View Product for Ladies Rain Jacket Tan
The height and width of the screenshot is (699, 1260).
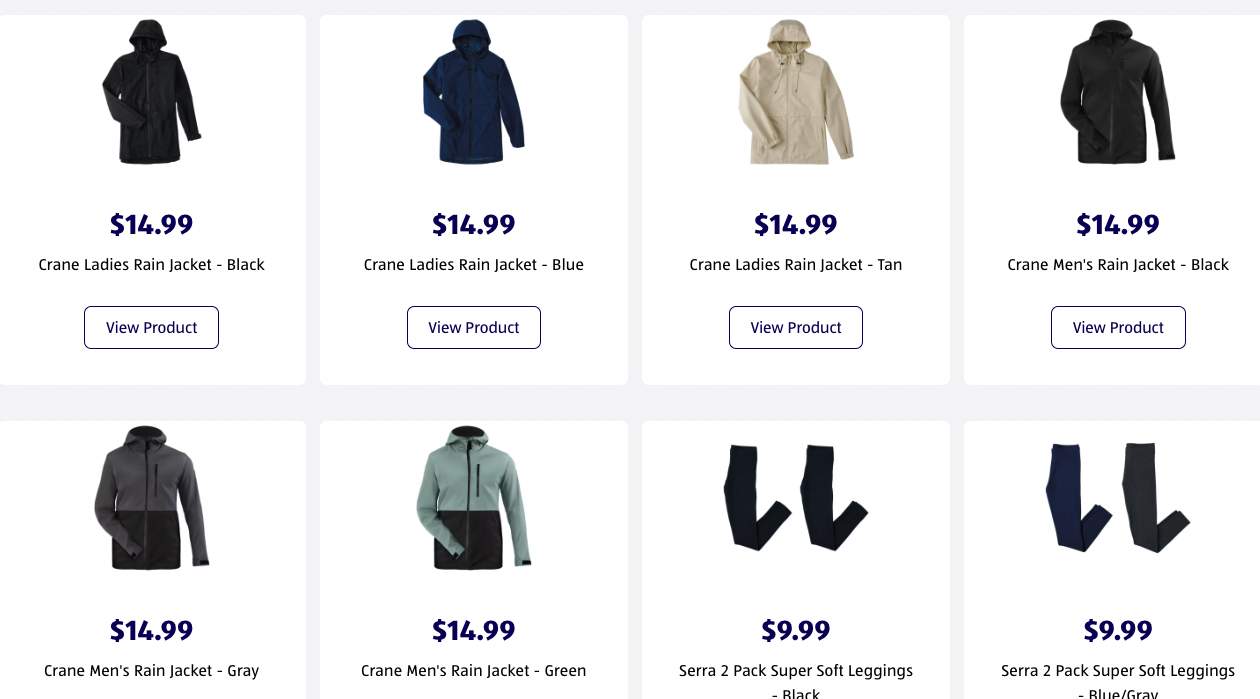(796, 328)
